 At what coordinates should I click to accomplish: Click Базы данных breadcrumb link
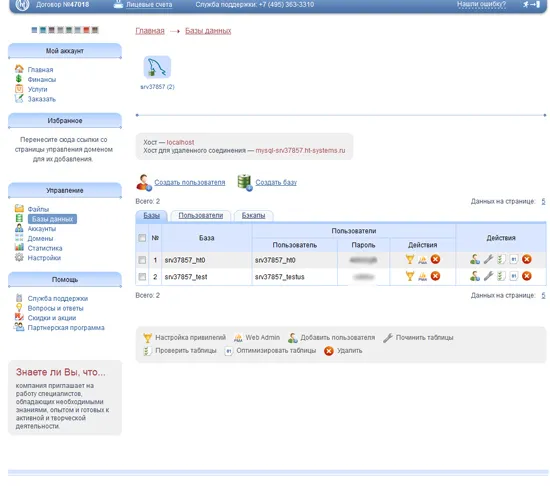(208, 31)
